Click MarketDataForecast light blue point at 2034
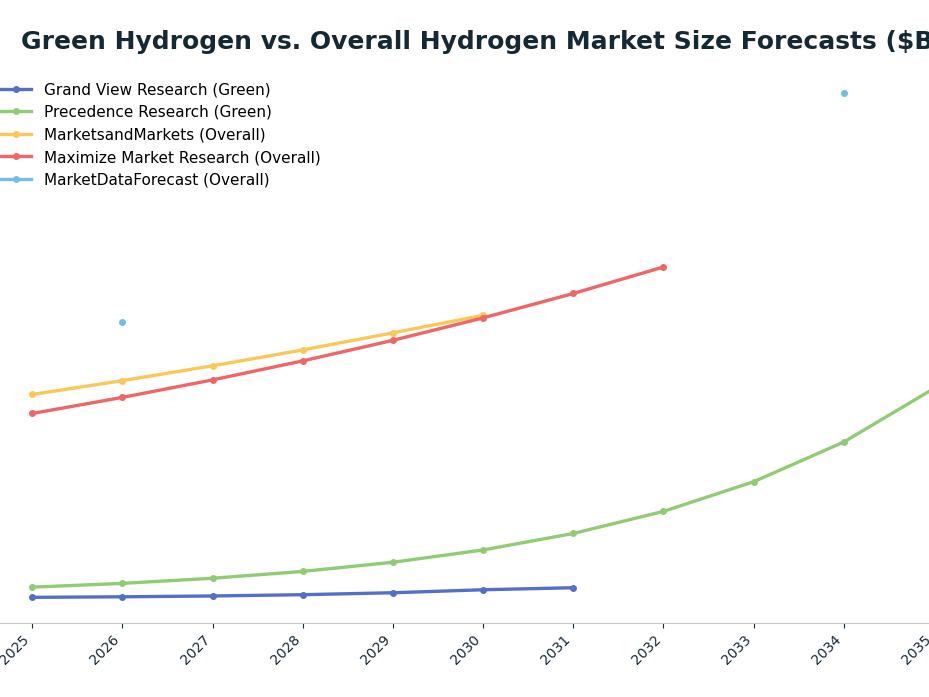929x697 pixels. tap(844, 94)
